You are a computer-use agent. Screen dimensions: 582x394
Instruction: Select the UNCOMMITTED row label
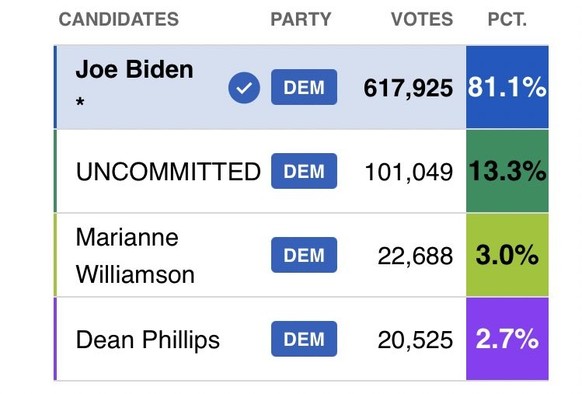168,172
